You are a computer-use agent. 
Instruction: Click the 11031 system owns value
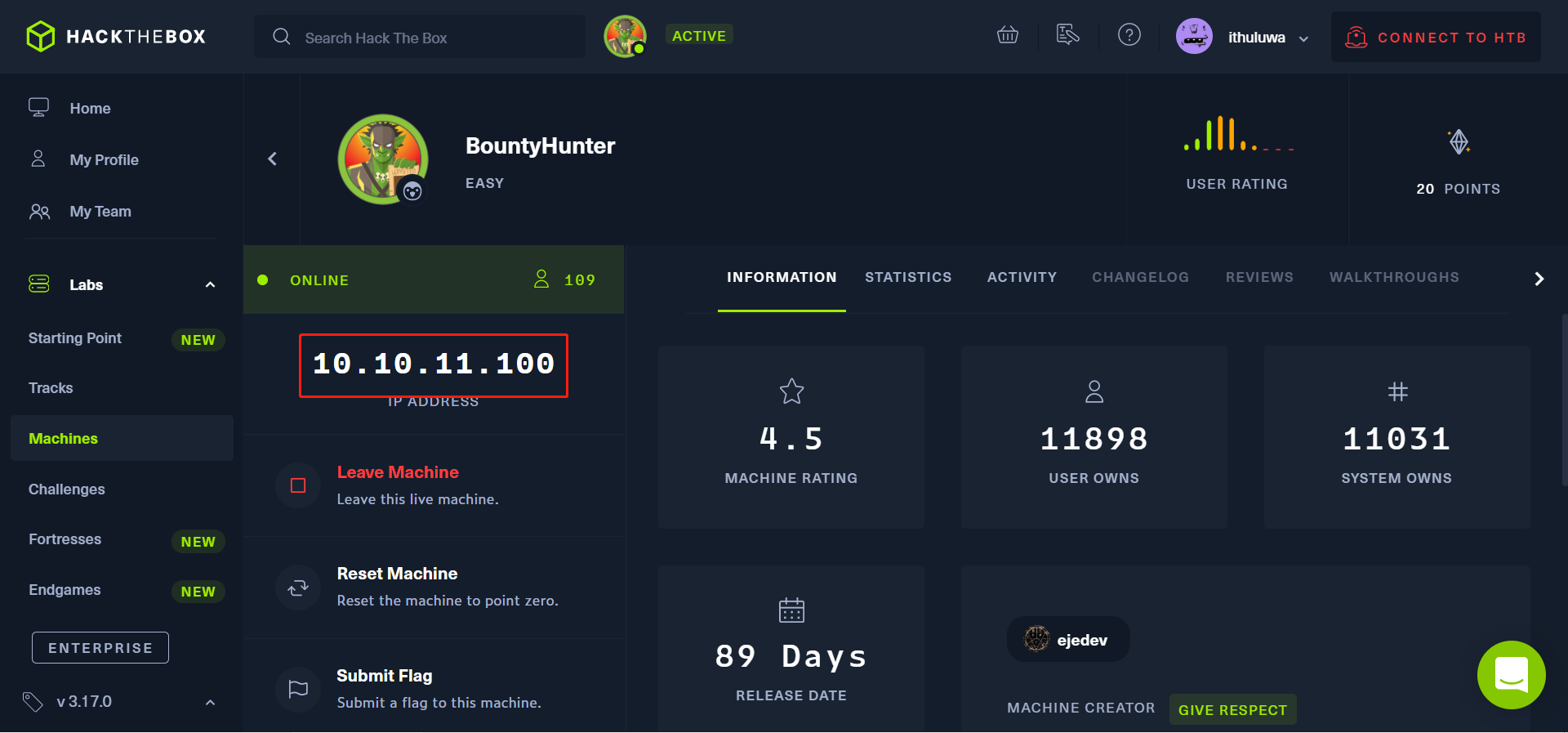(1397, 439)
